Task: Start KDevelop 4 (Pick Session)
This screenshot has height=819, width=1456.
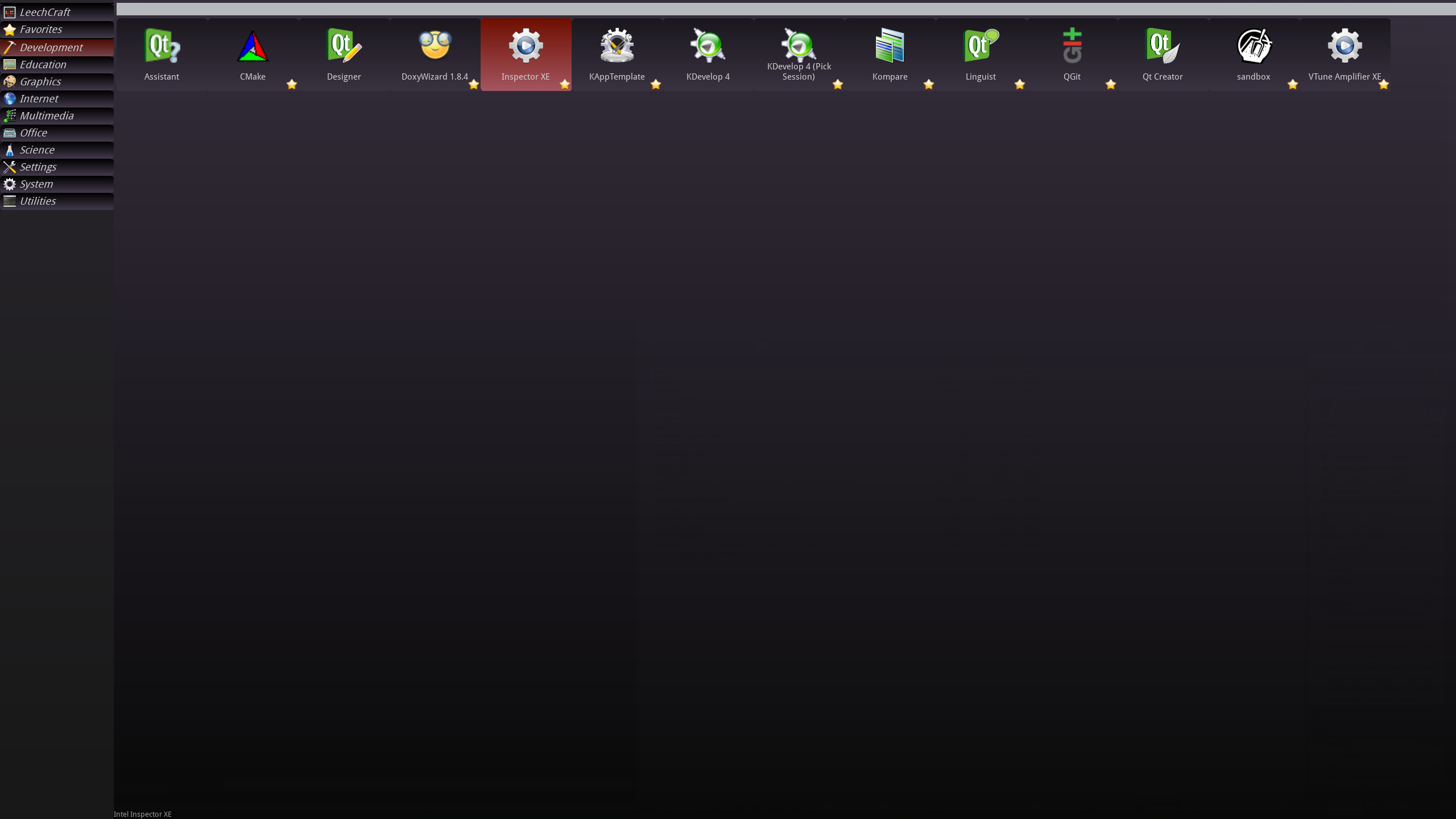Action: [799, 55]
